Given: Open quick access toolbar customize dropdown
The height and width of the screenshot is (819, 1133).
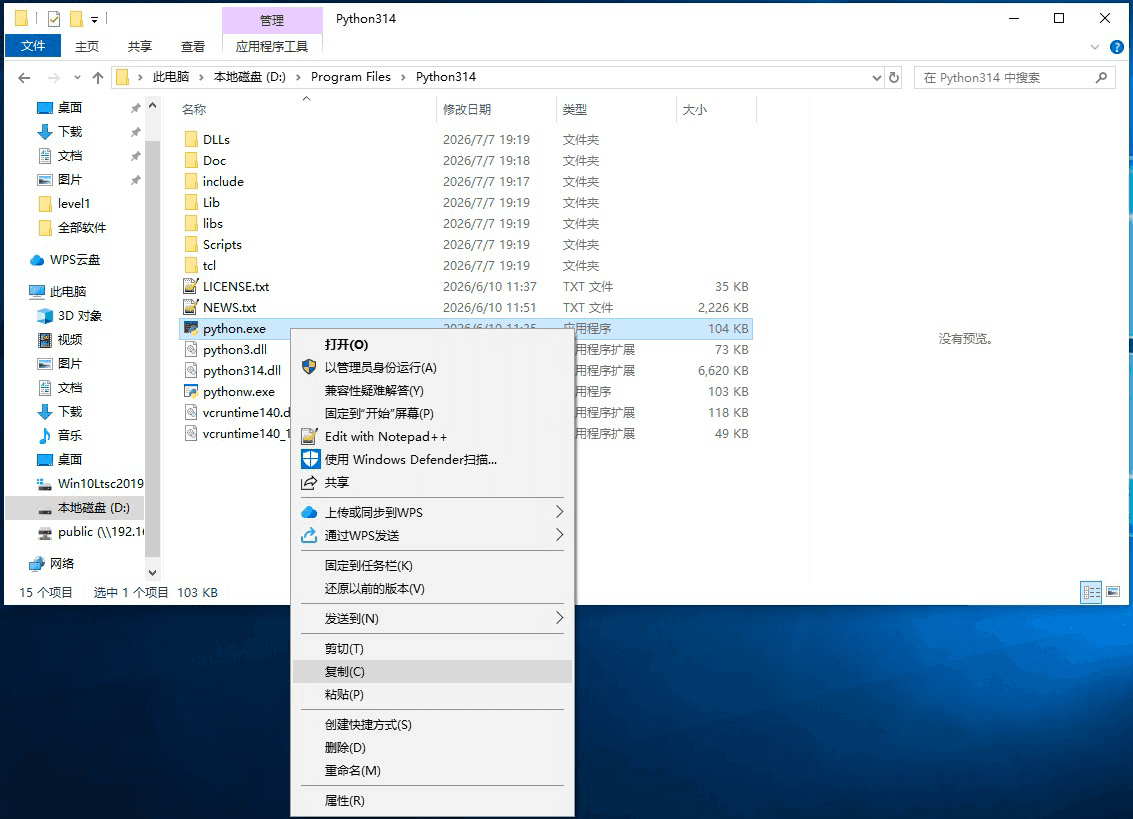Looking at the screenshot, I should point(95,20).
